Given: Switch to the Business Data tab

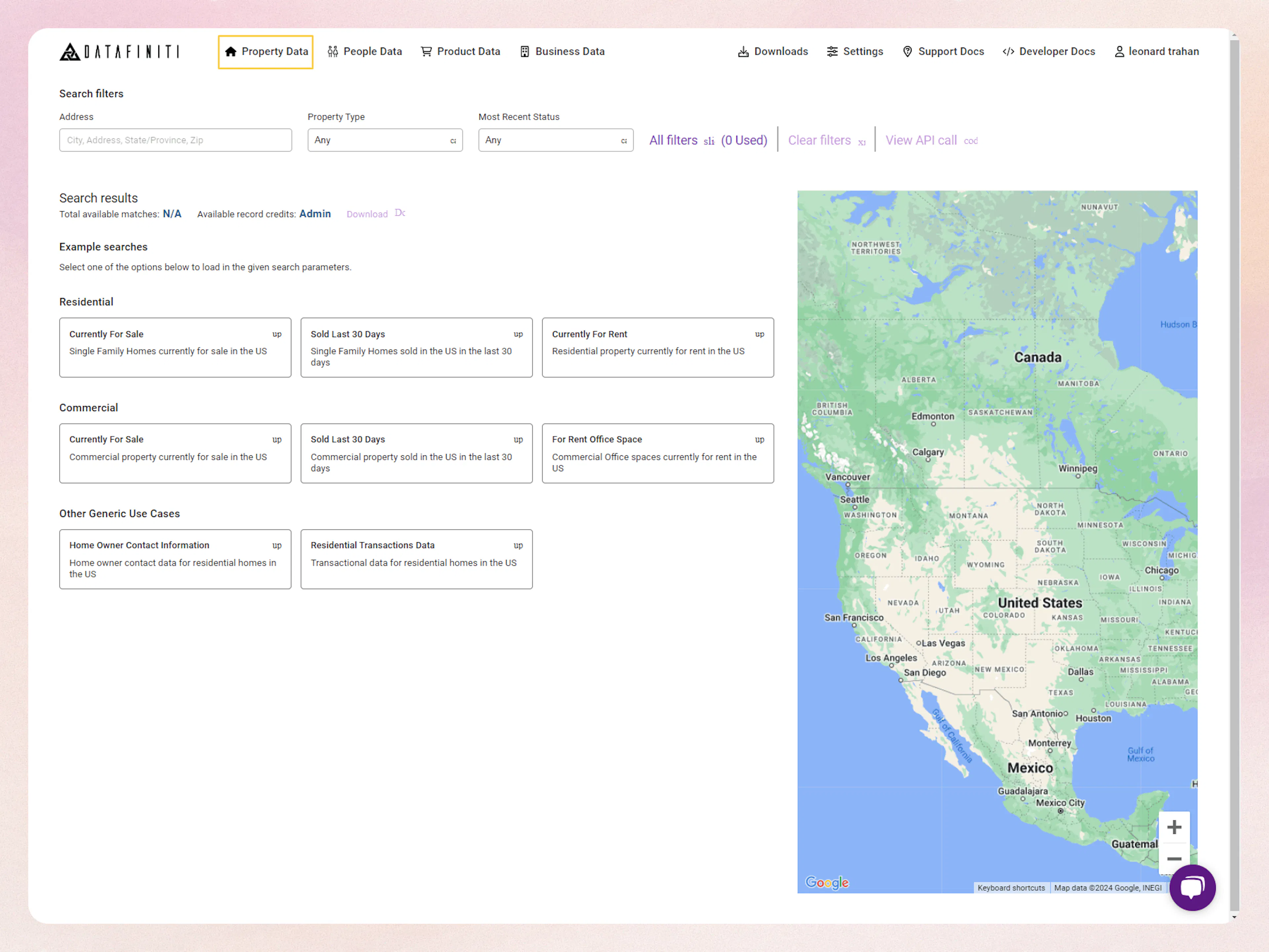Looking at the screenshot, I should [562, 51].
